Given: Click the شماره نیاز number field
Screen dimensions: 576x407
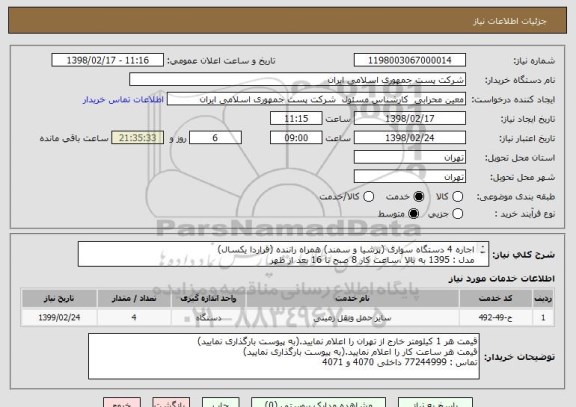Looking at the screenshot, I should click(x=410, y=60).
